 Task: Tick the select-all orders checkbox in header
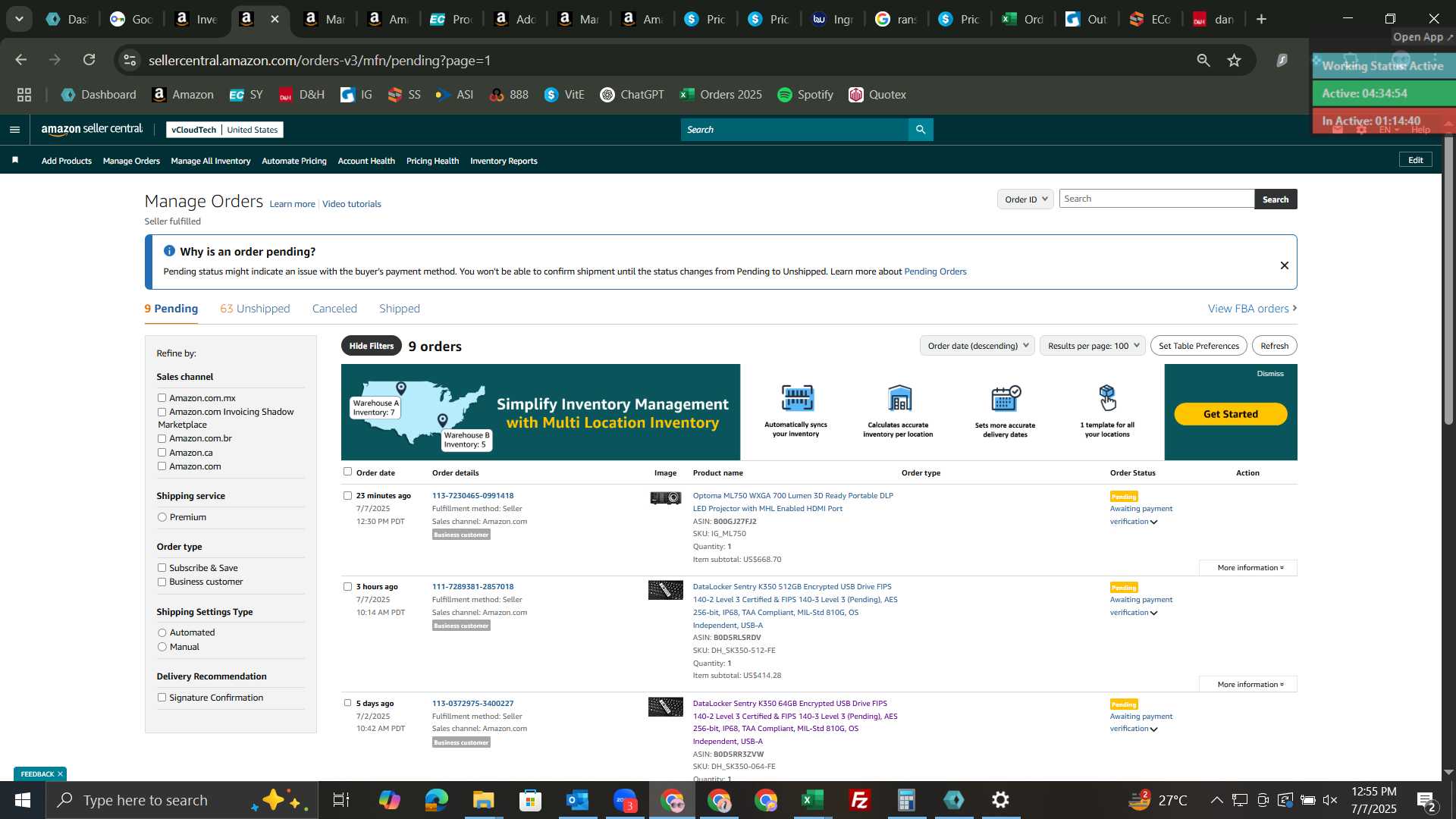click(348, 472)
